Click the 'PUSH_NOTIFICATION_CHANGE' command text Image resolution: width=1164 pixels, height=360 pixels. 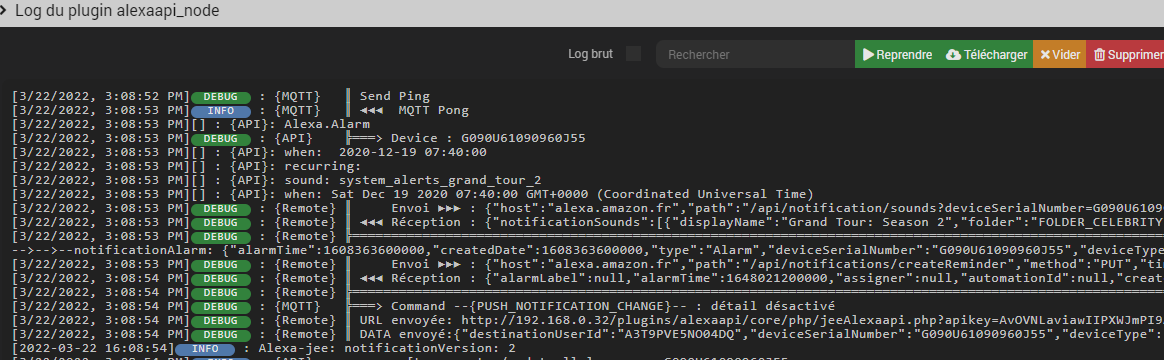[570, 306]
